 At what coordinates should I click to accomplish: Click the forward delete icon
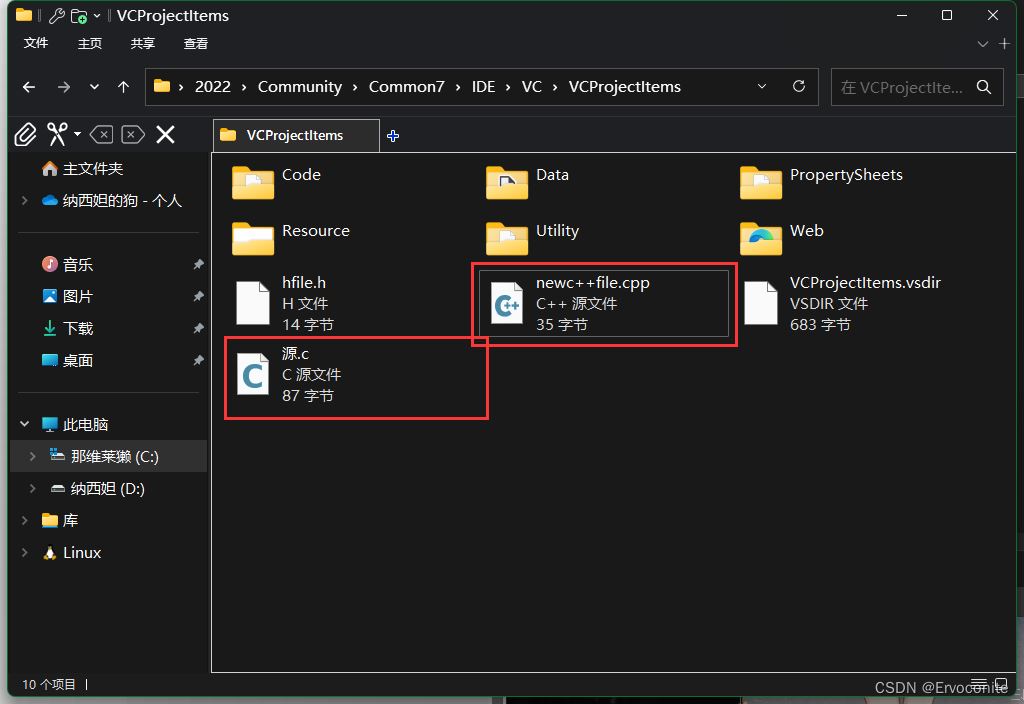pyautogui.click(x=133, y=135)
